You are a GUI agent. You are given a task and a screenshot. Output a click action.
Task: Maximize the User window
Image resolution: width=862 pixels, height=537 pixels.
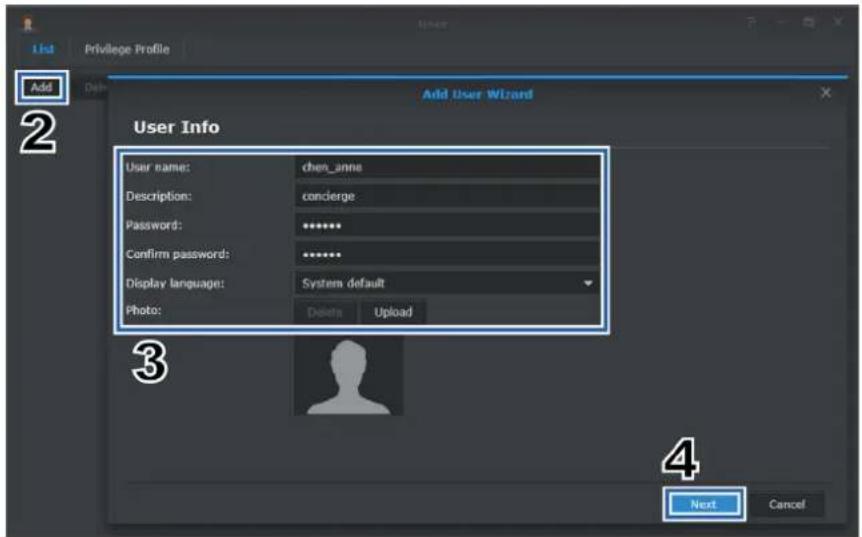[809, 23]
